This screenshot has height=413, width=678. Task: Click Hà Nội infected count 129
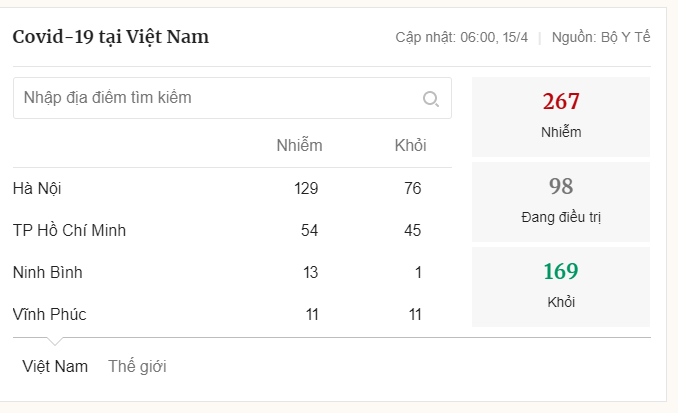[x=306, y=188]
